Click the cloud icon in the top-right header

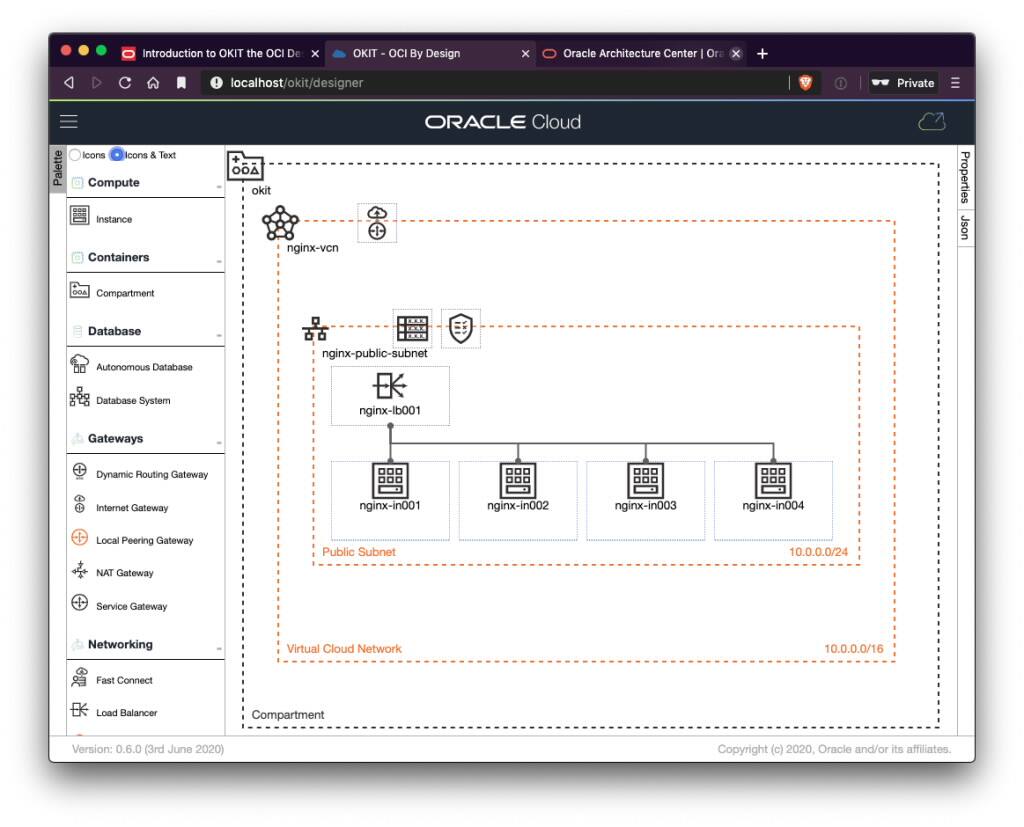(932, 121)
